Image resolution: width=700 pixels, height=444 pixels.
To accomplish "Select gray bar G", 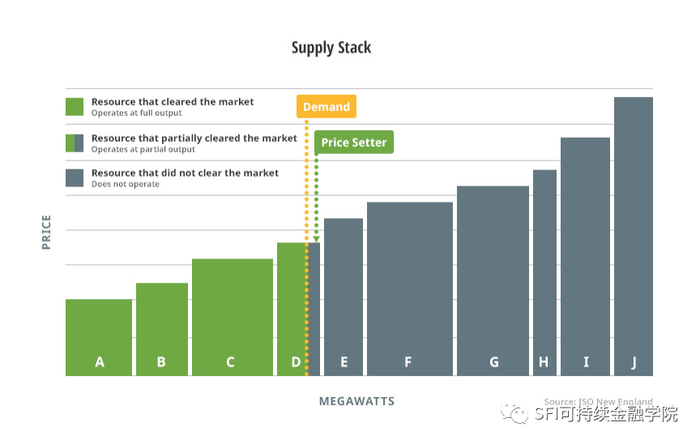I will click(x=492, y=281).
